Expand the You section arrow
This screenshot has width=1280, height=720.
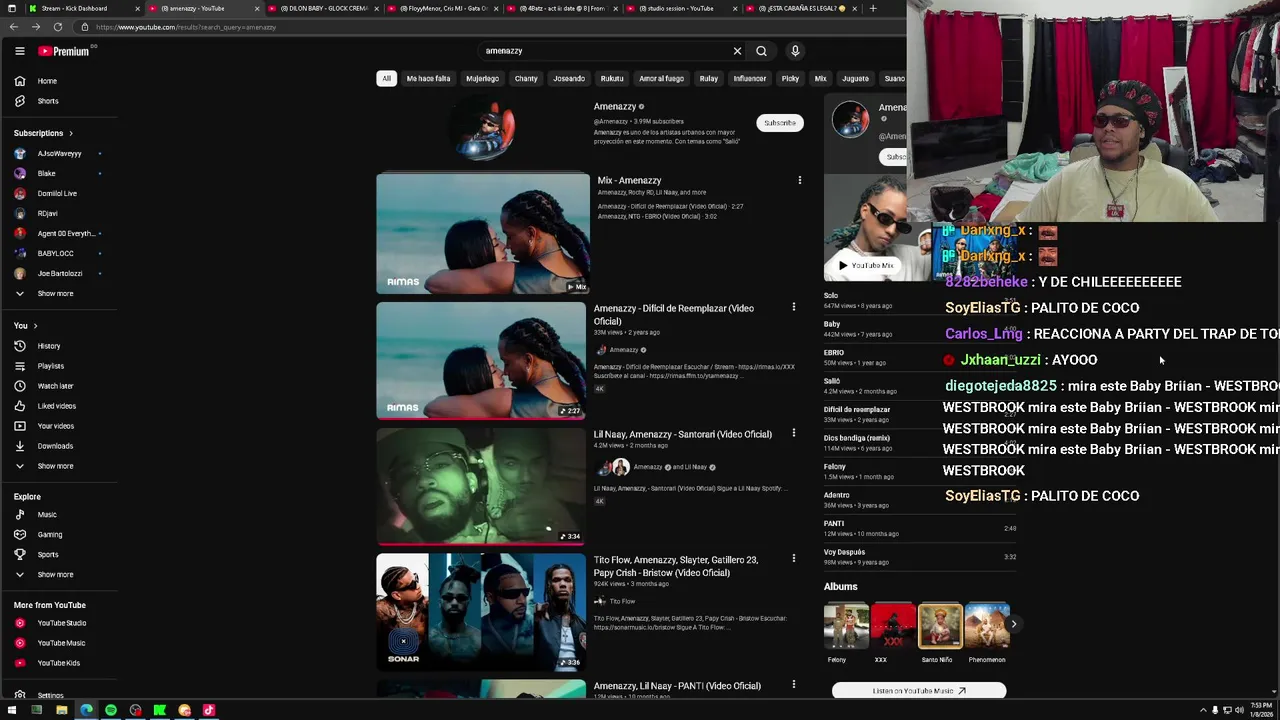[35, 326]
